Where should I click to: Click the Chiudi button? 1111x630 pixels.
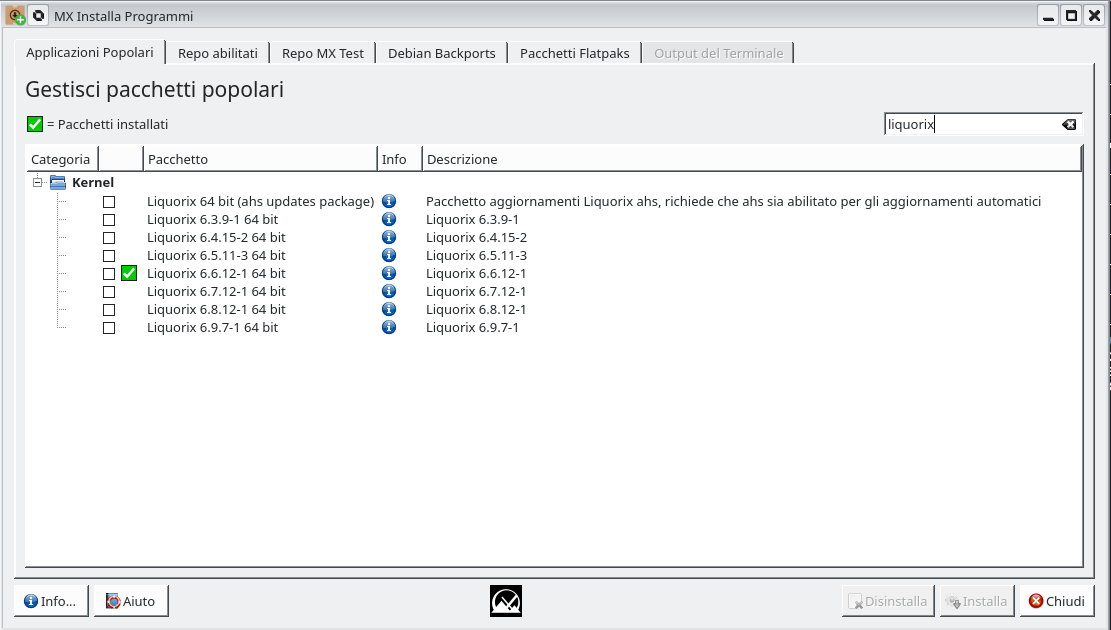(x=1056, y=601)
